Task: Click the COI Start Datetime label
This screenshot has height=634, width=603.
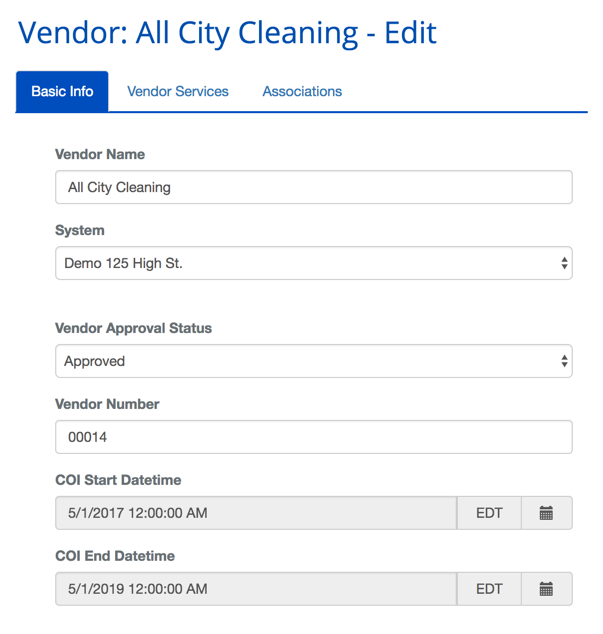Action: (x=118, y=480)
